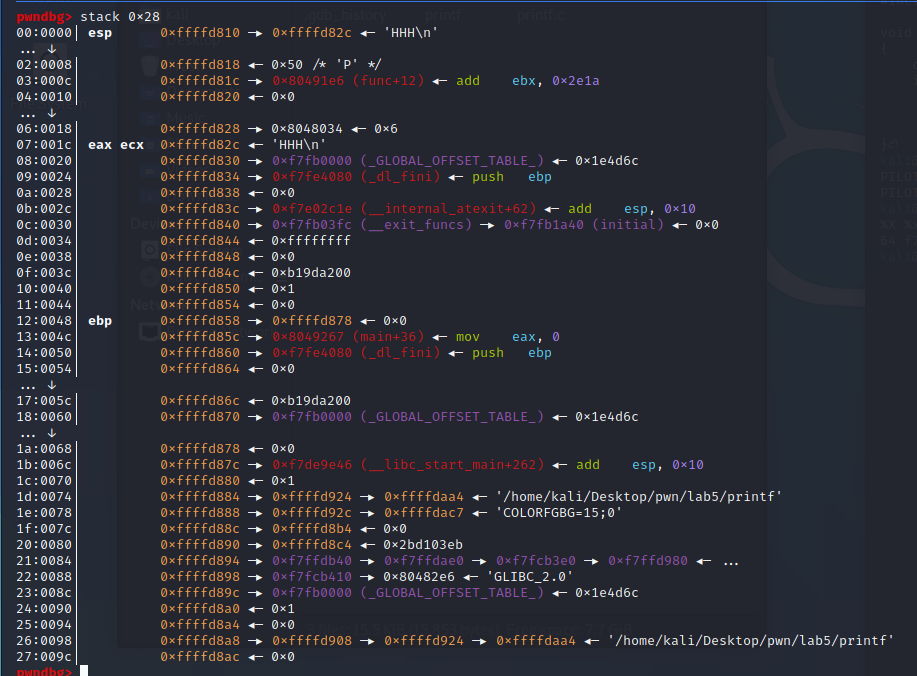Click the 'ebp' register label
Image resolution: width=917 pixels, height=676 pixels.
point(100,320)
